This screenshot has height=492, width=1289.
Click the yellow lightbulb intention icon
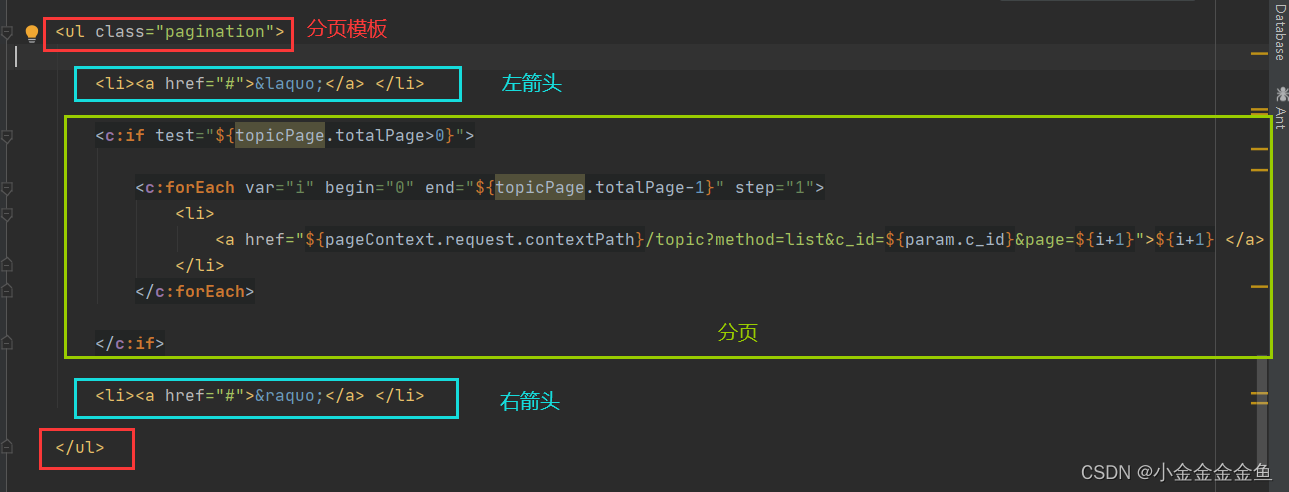coord(31,33)
